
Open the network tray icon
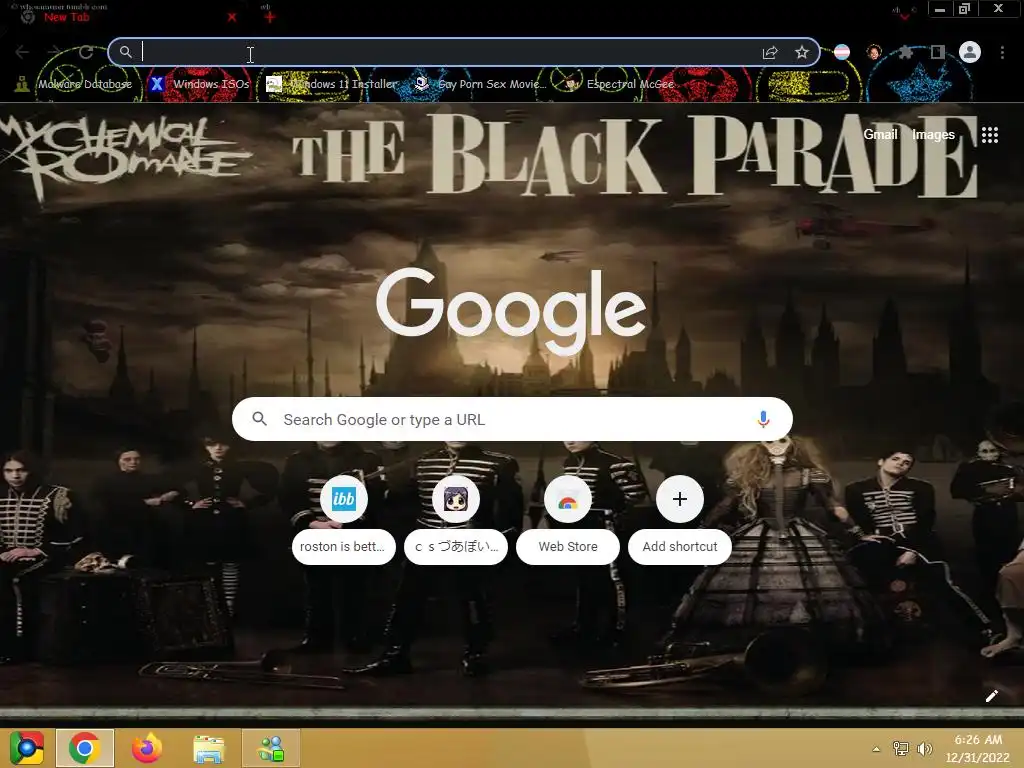[x=901, y=748]
